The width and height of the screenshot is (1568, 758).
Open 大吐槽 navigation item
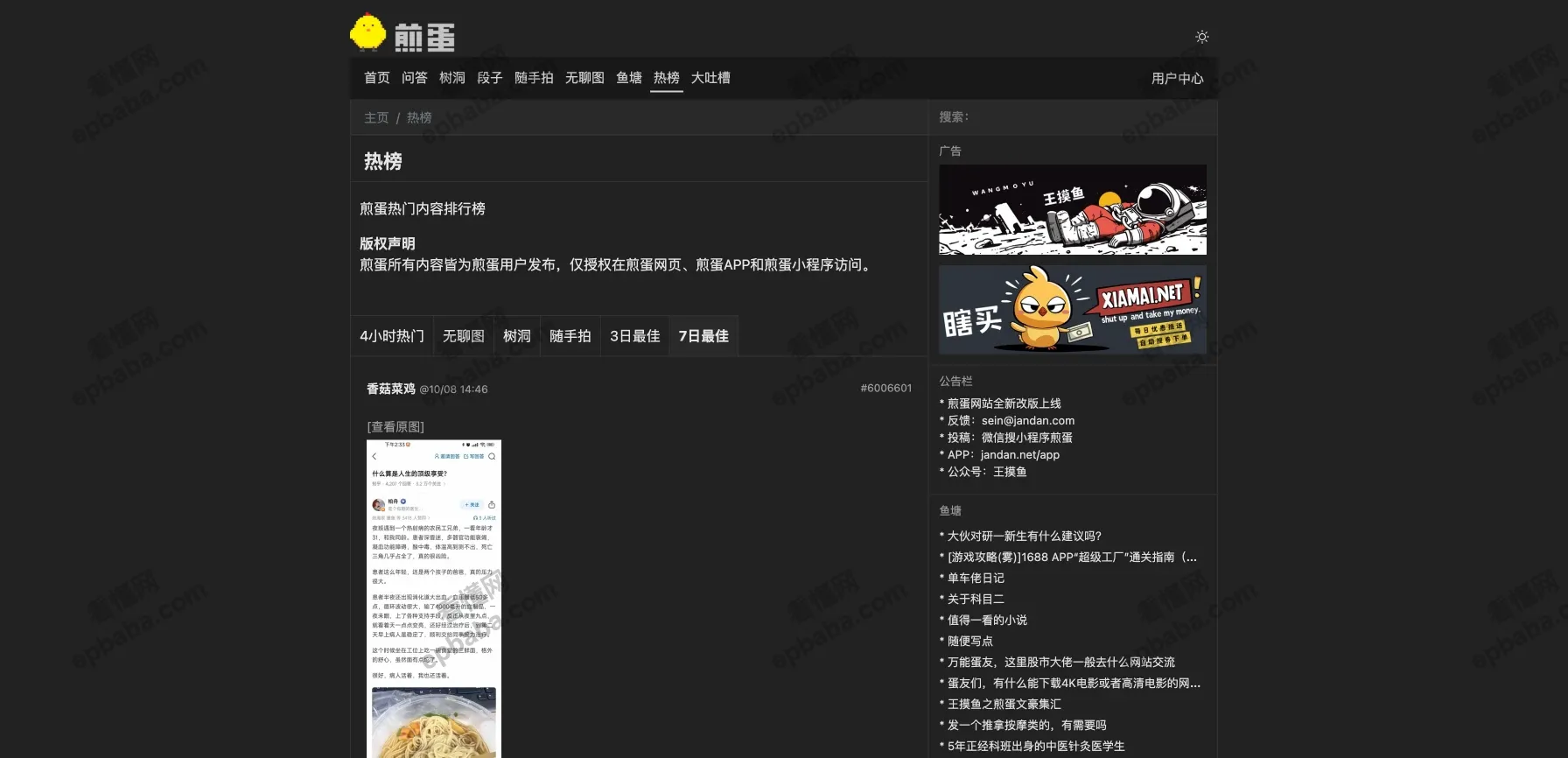[x=710, y=78]
